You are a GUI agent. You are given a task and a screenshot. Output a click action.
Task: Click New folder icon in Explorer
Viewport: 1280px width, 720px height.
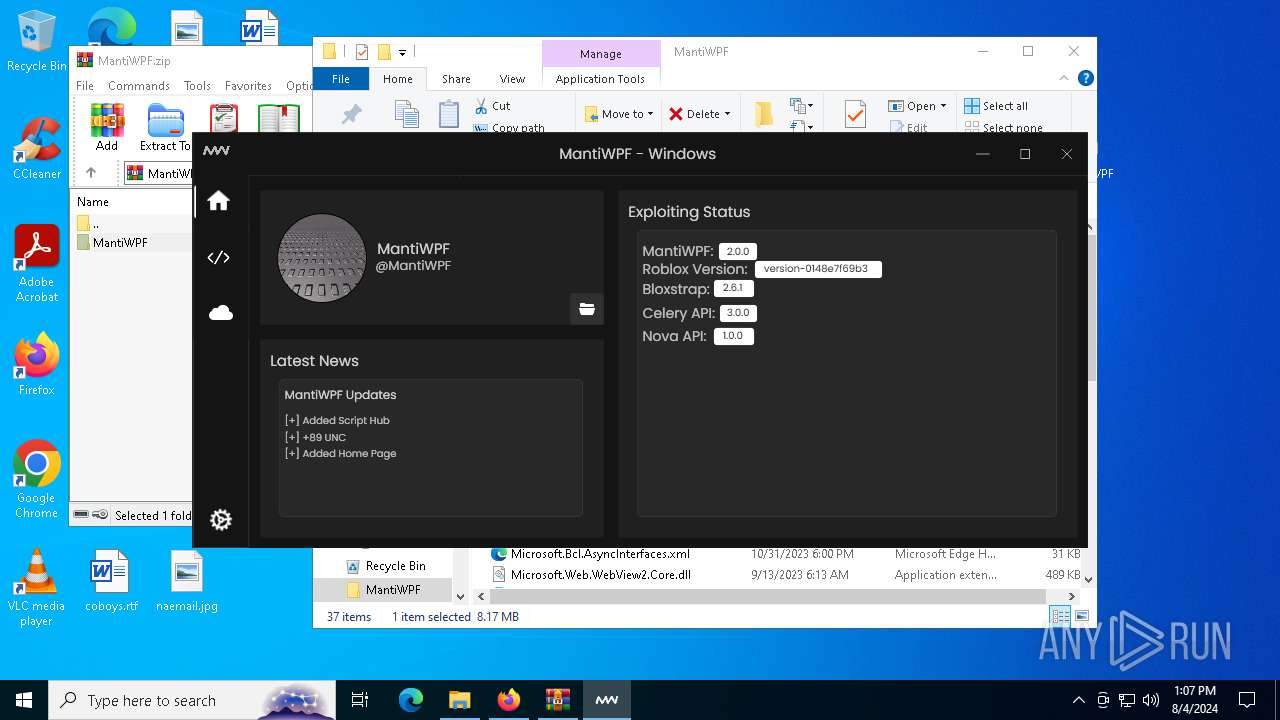click(763, 114)
